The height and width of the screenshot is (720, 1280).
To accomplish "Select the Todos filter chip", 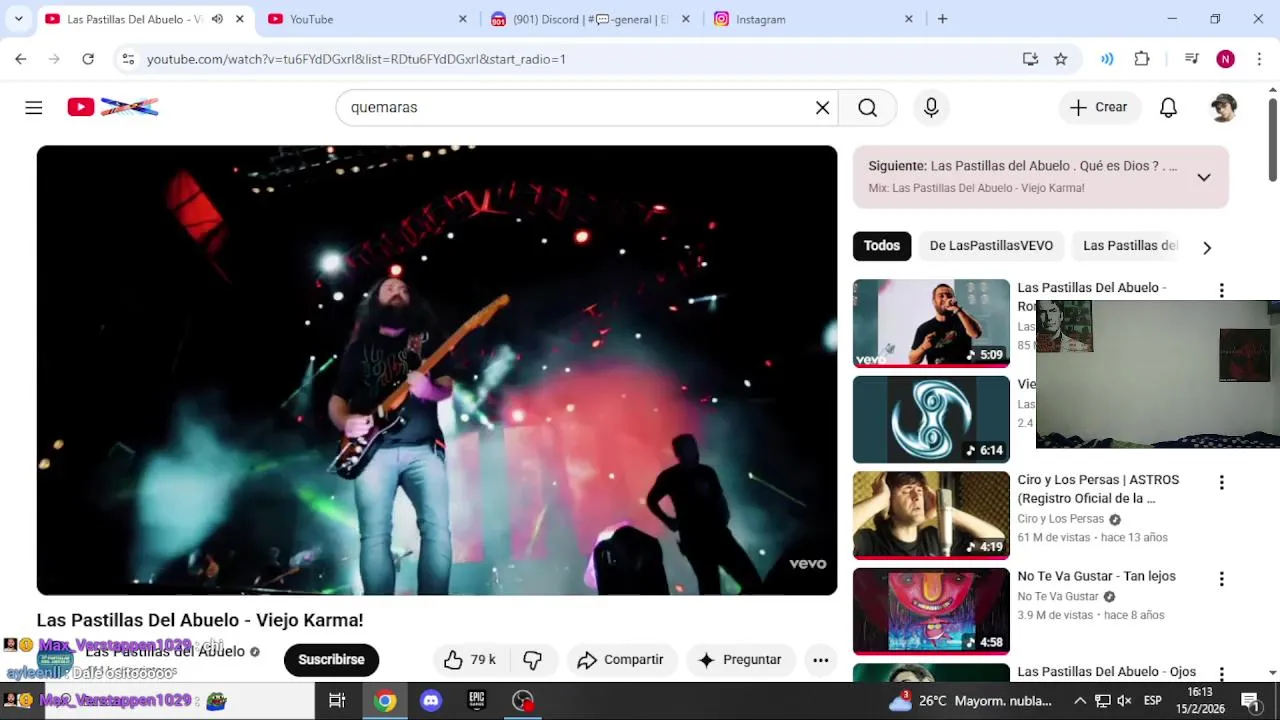I will [x=882, y=246].
